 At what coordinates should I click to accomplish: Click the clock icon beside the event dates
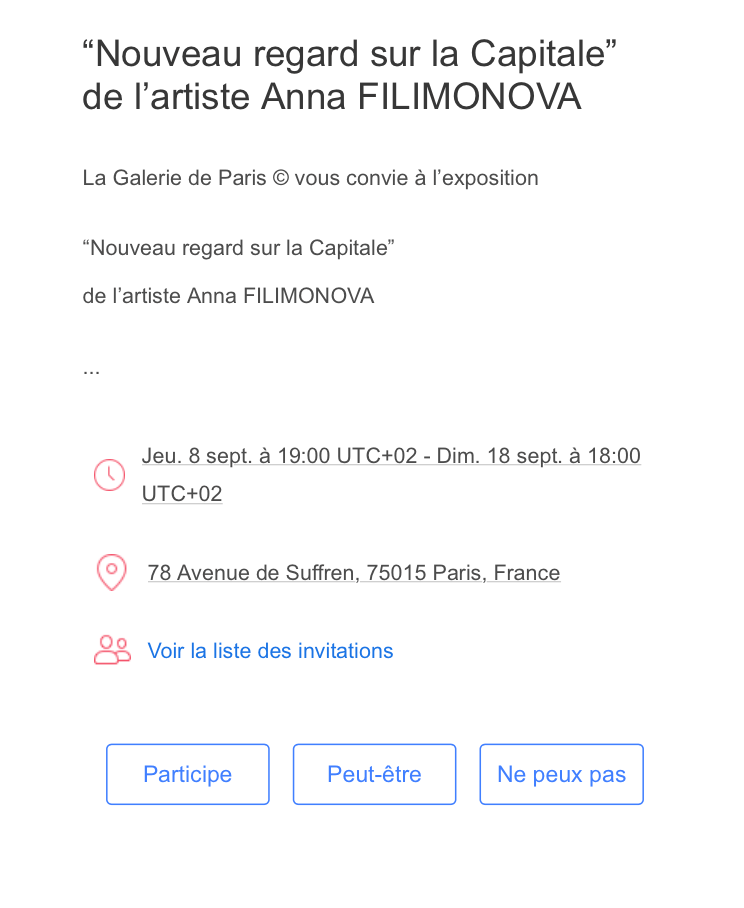tap(109, 474)
